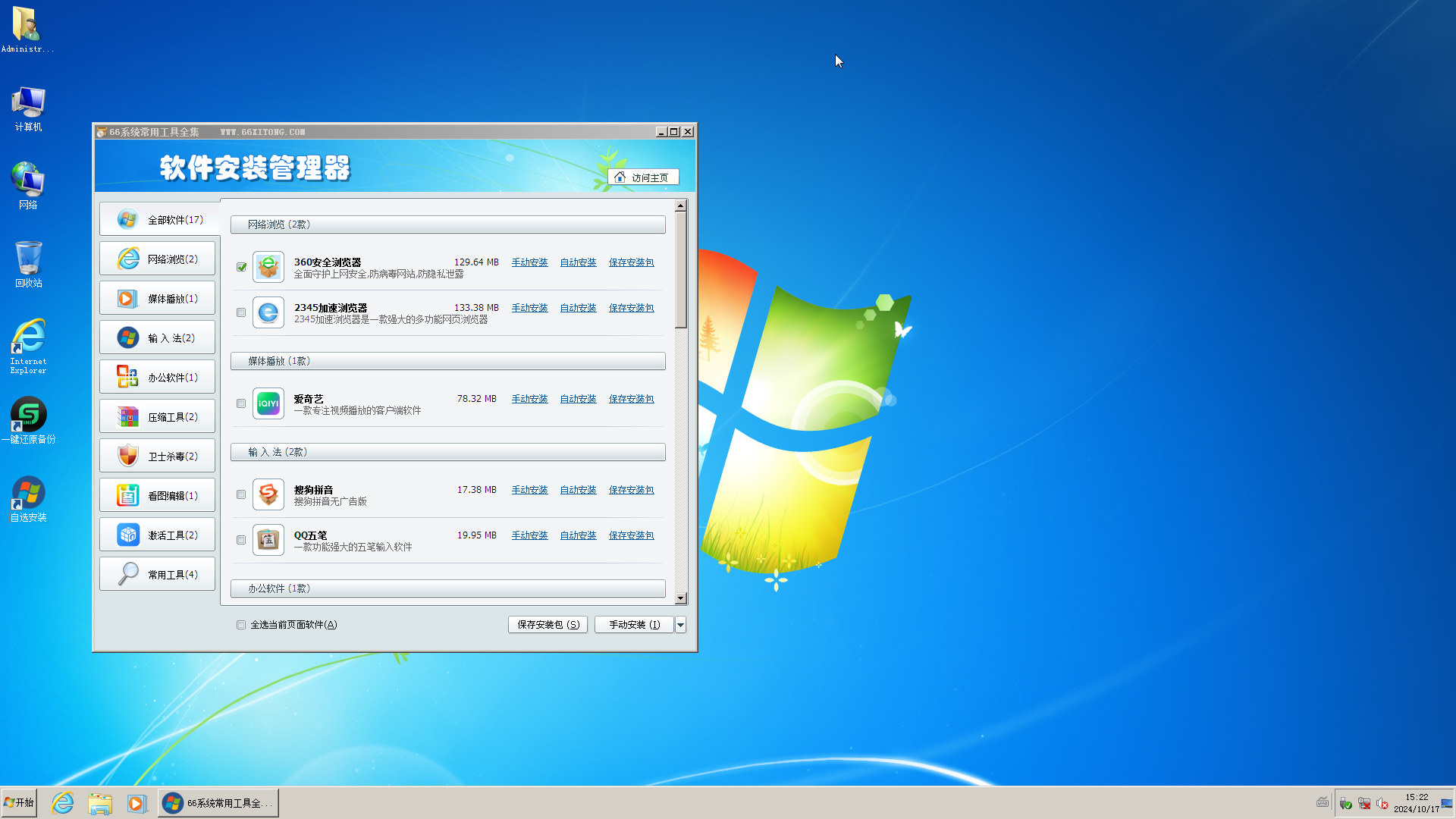Select the 压缩工具(2) category
1456x819 pixels.
pos(157,417)
